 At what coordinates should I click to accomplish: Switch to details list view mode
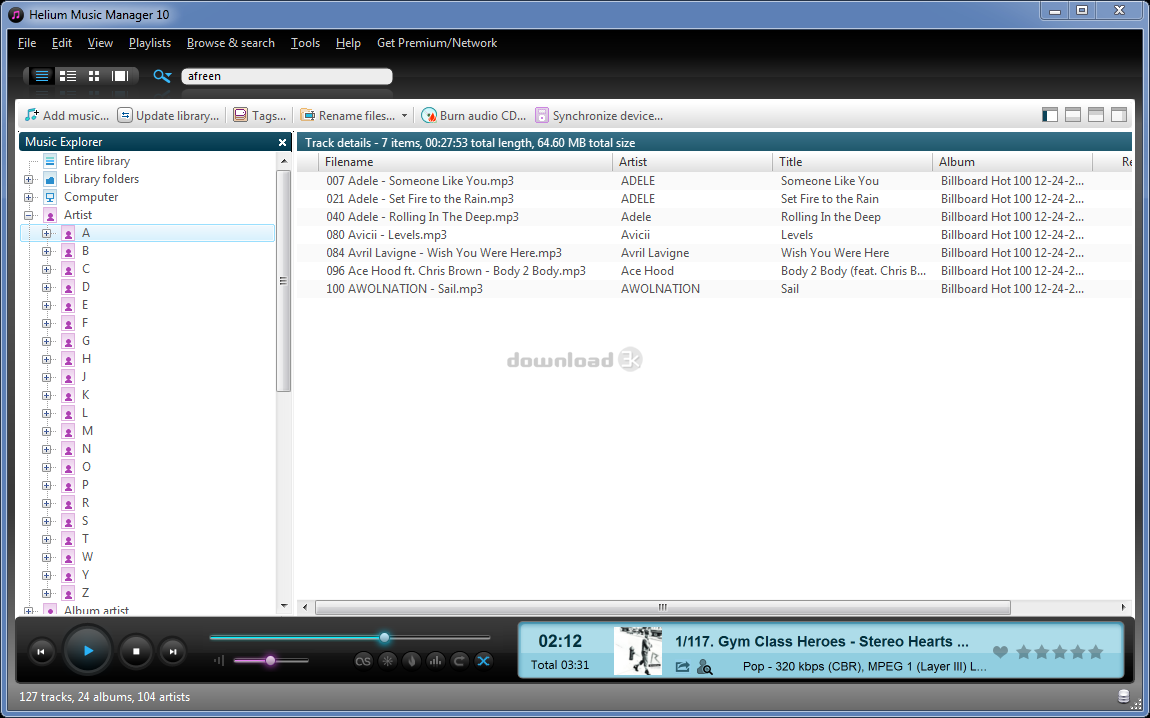click(42, 76)
